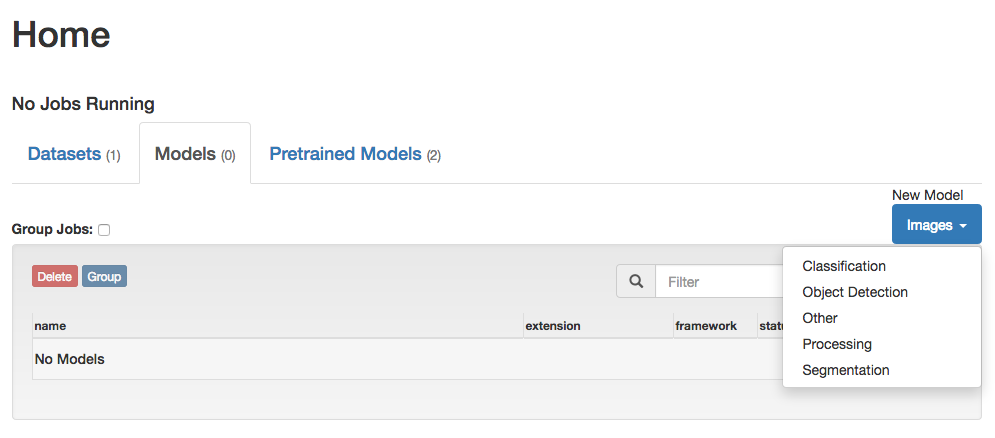Click the blue Group button

[104, 276]
